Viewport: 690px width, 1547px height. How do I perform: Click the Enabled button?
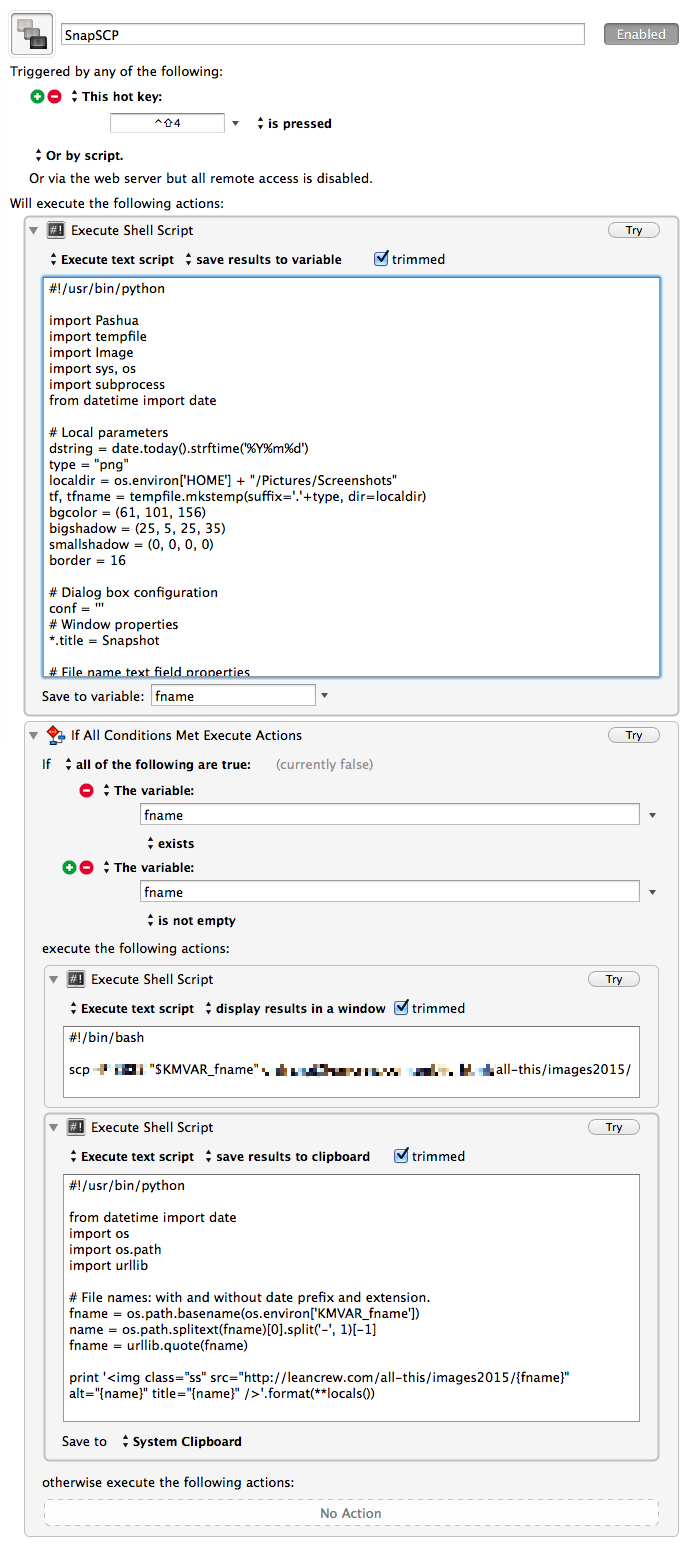pyautogui.click(x=640, y=34)
